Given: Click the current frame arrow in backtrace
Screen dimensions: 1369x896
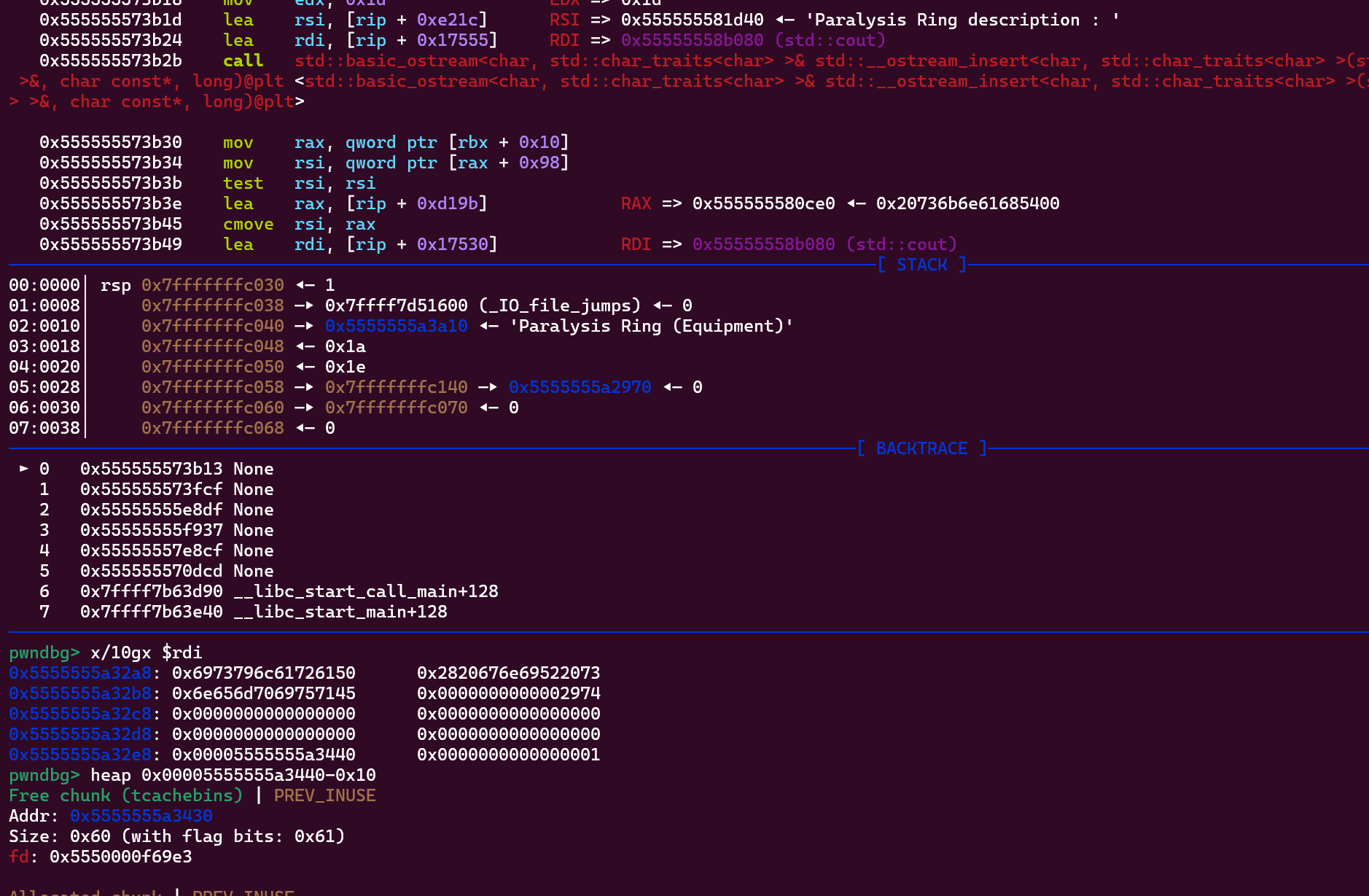Looking at the screenshot, I should pos(24,468).
